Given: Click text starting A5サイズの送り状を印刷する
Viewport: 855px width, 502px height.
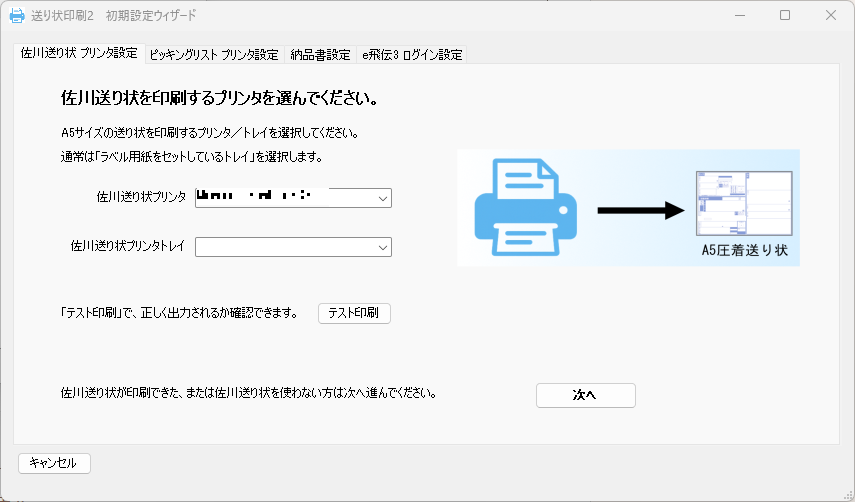Looking at the screenshot, I should [209, 133].
